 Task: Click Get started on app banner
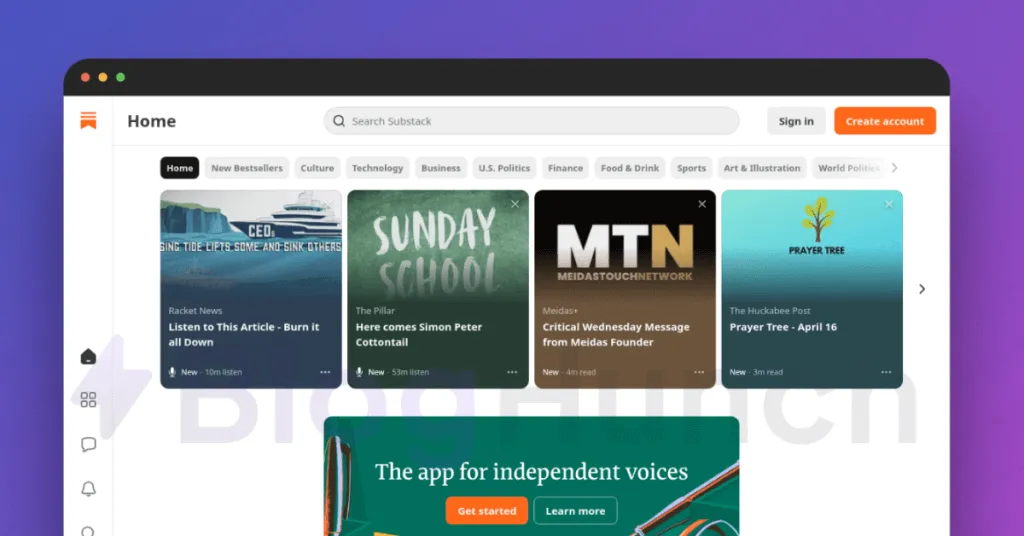[x=487, y=511]
